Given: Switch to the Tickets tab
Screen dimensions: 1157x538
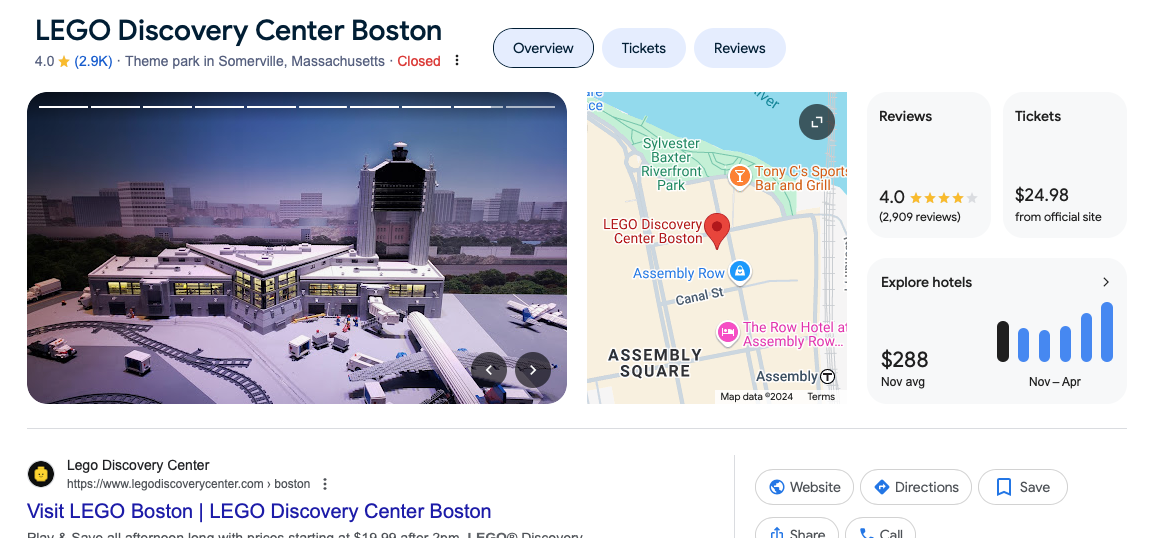Looking at the screenshot, I should coord(643,48).
